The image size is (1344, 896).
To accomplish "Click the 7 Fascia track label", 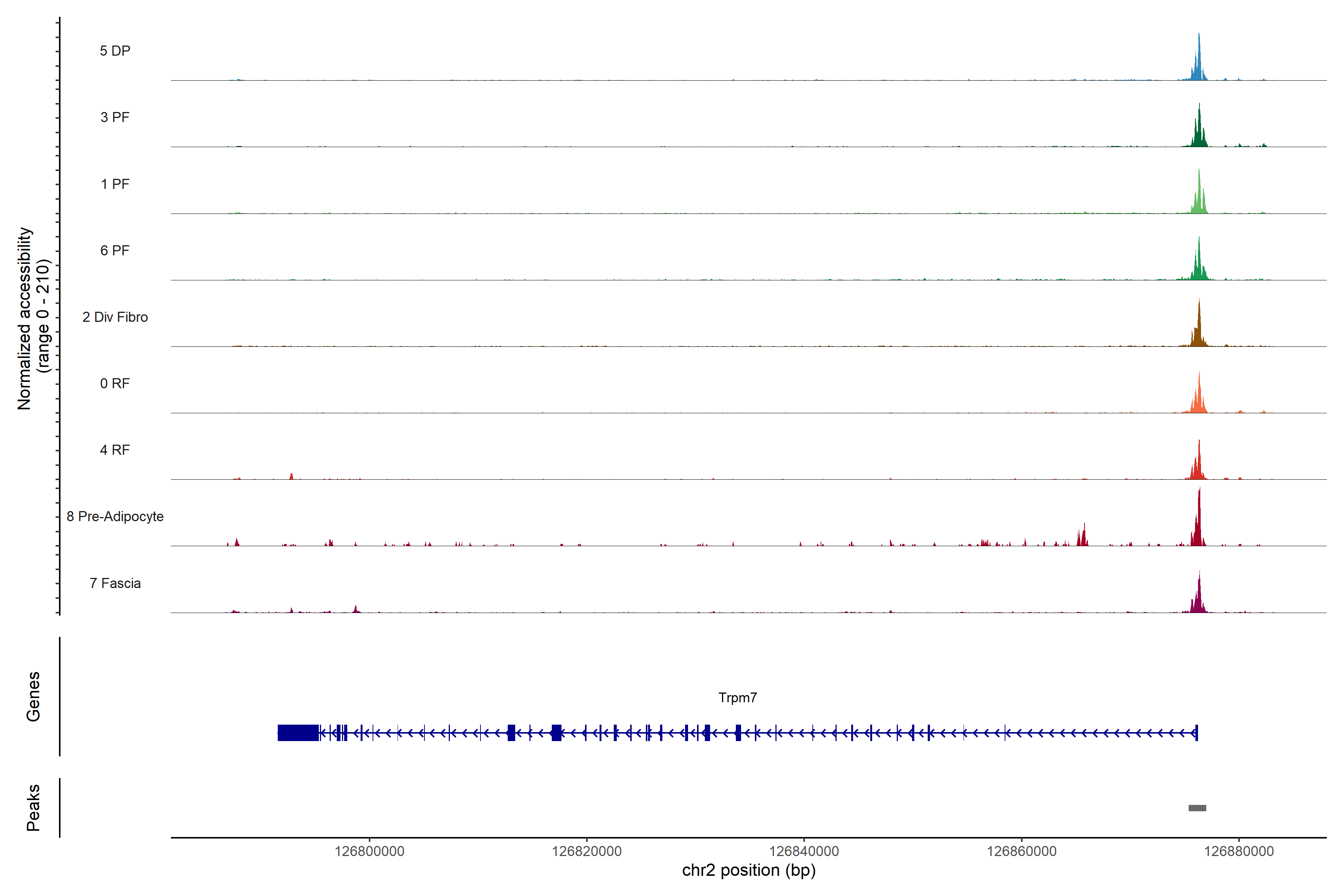I will click(115, 583).
